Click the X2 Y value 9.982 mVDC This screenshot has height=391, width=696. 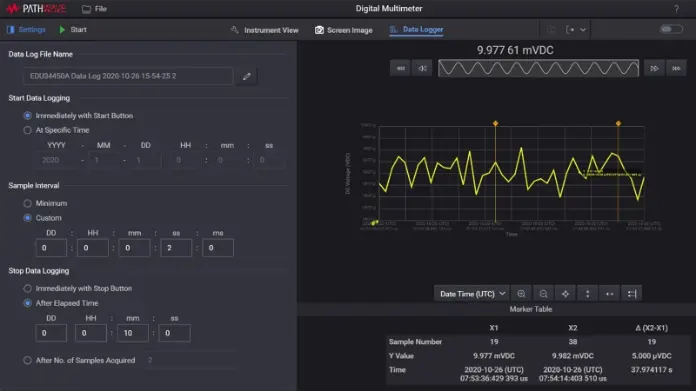click(x=573, y=356)
